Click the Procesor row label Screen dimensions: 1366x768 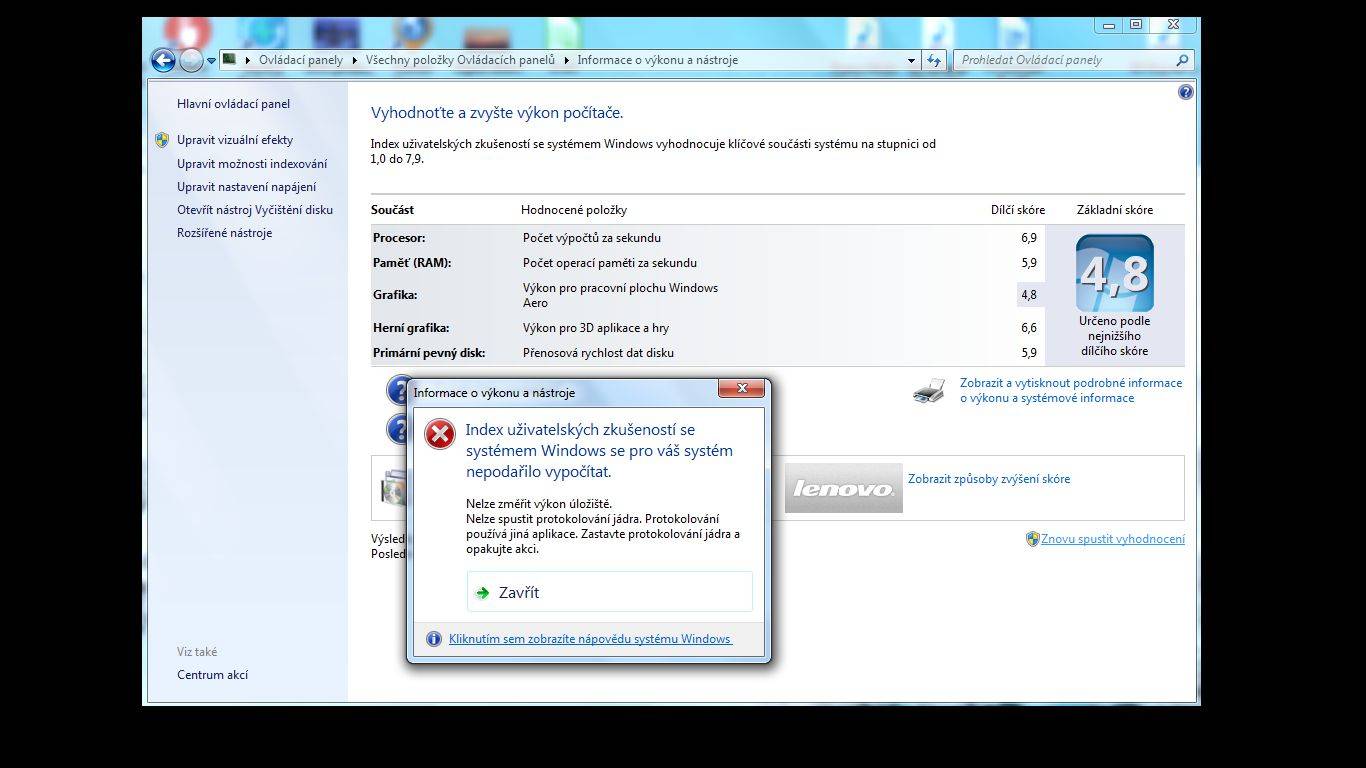[x=399, y=238]
